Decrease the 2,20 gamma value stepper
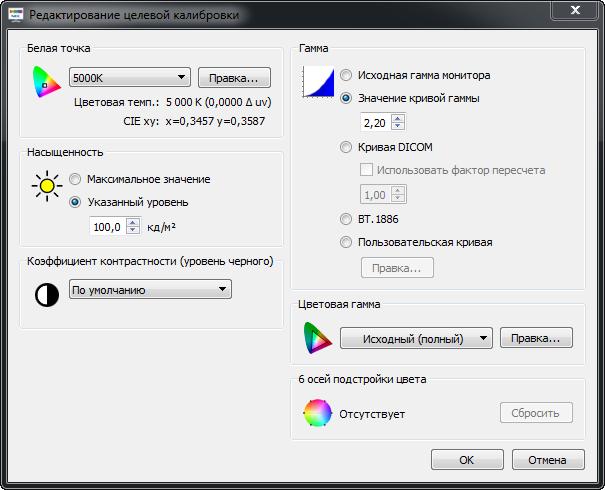The height and width of the screenshot is (490, 605). 398,126
